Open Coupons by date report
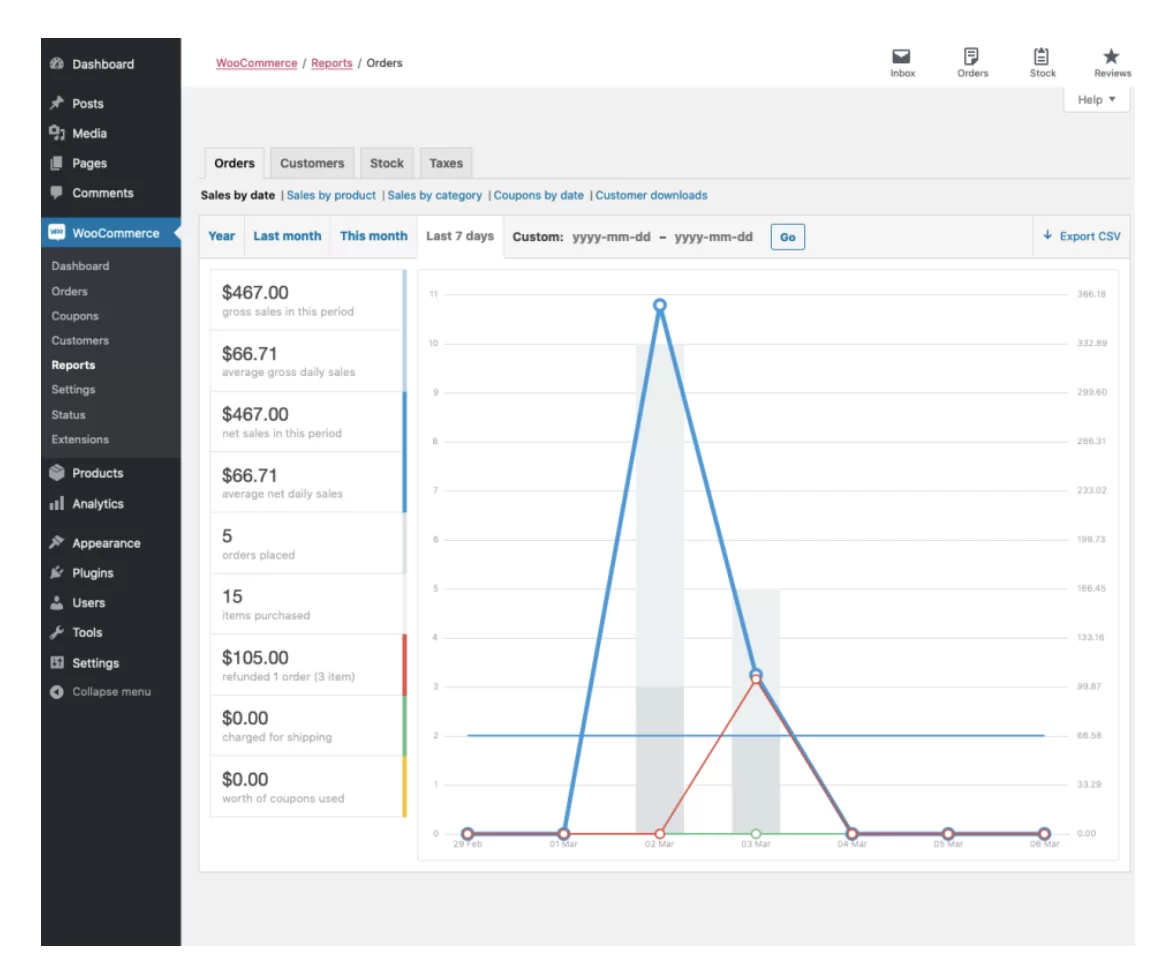 click(539, 196)
